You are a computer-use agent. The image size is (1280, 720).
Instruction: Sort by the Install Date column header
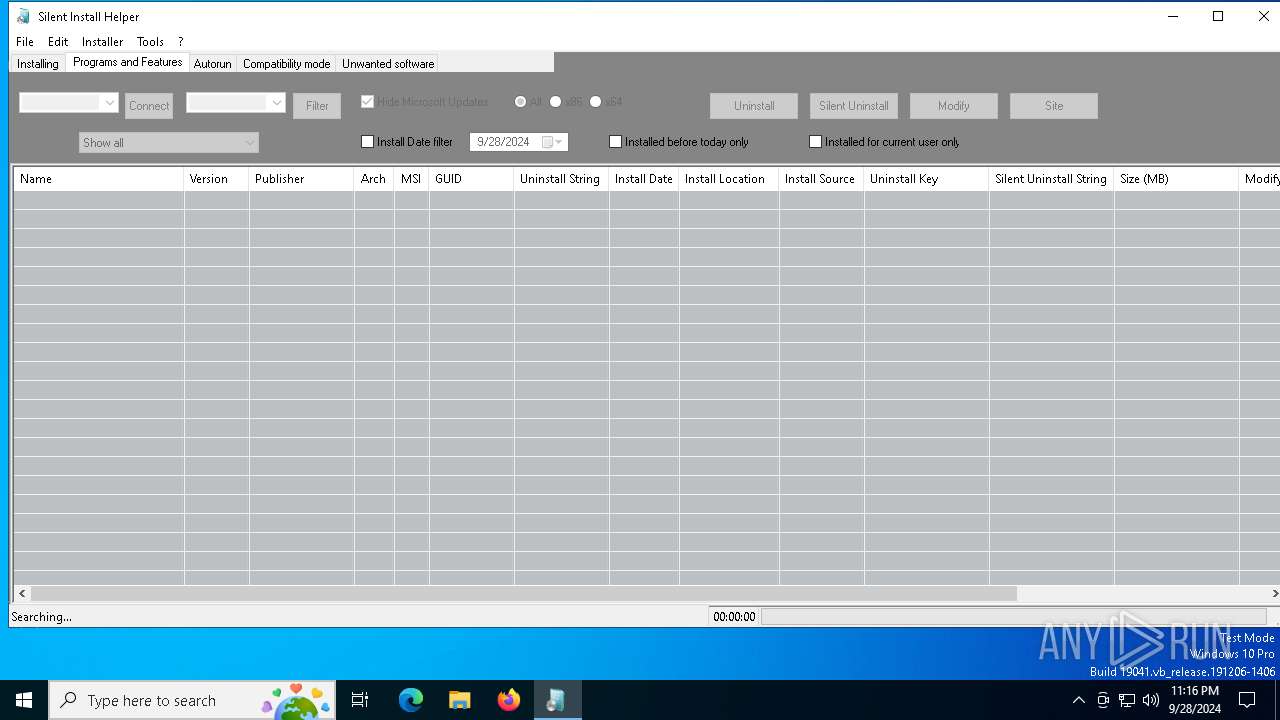(x=644, y=179)
